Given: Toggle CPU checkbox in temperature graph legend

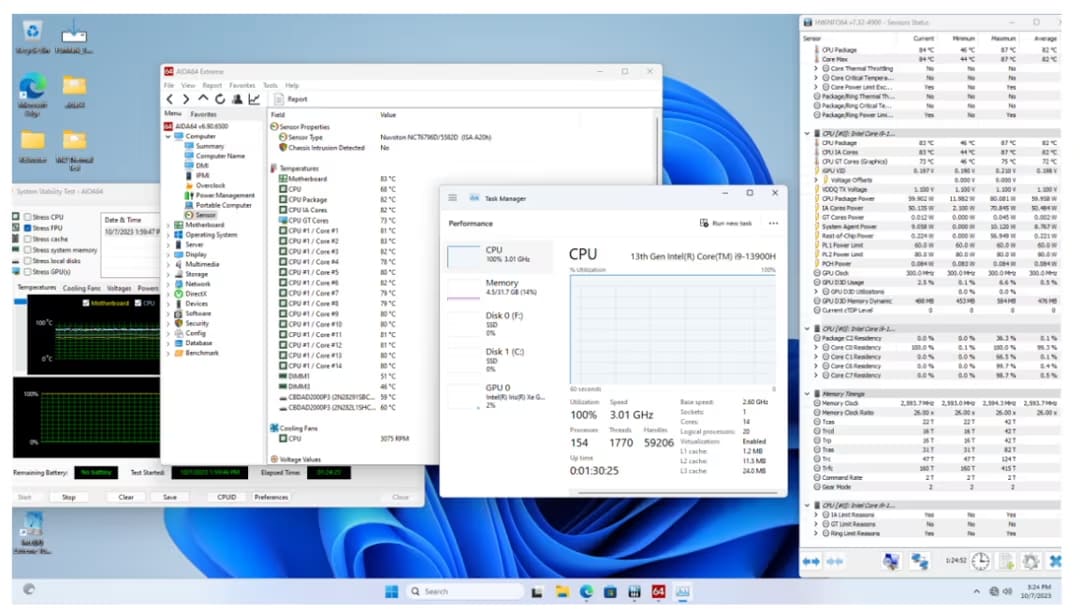Looking at the screenshot, I should (138, 303).
